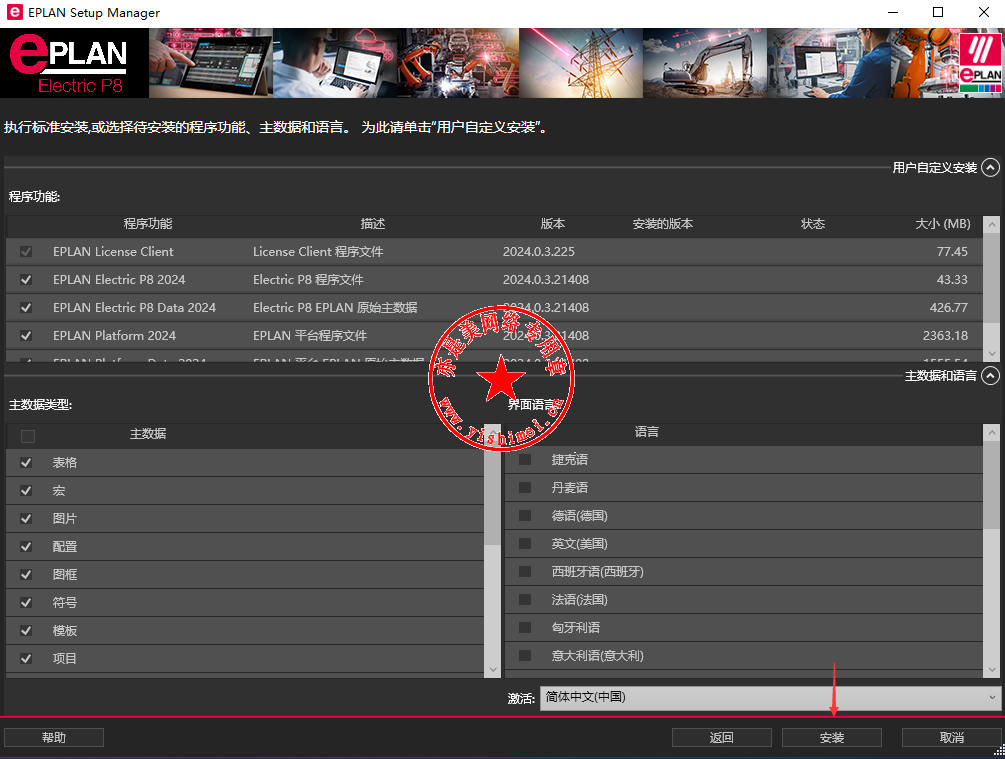
Task: Click the 程序功能 column header
Action: 147,224
